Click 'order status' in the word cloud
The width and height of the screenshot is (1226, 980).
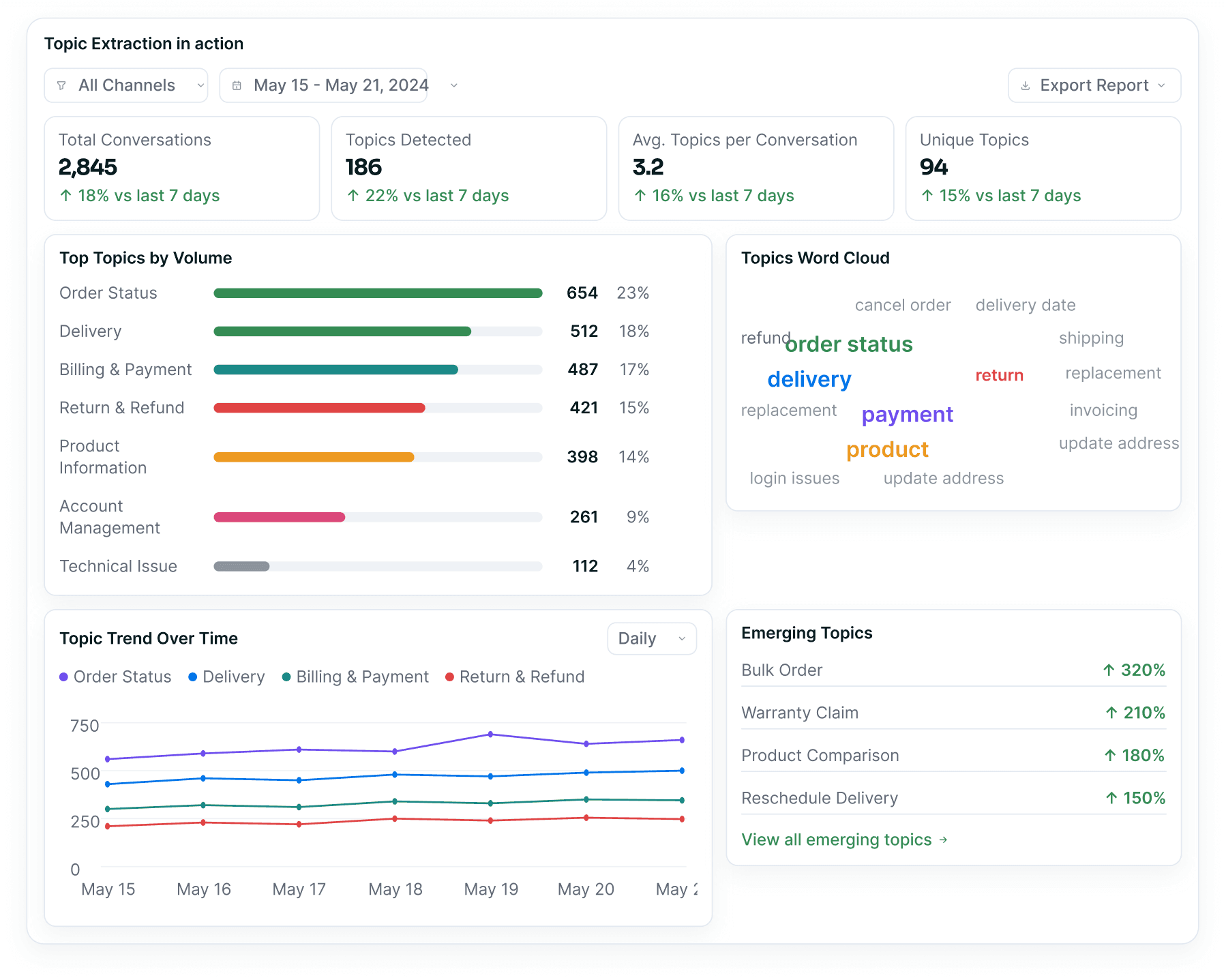point(849,344)
